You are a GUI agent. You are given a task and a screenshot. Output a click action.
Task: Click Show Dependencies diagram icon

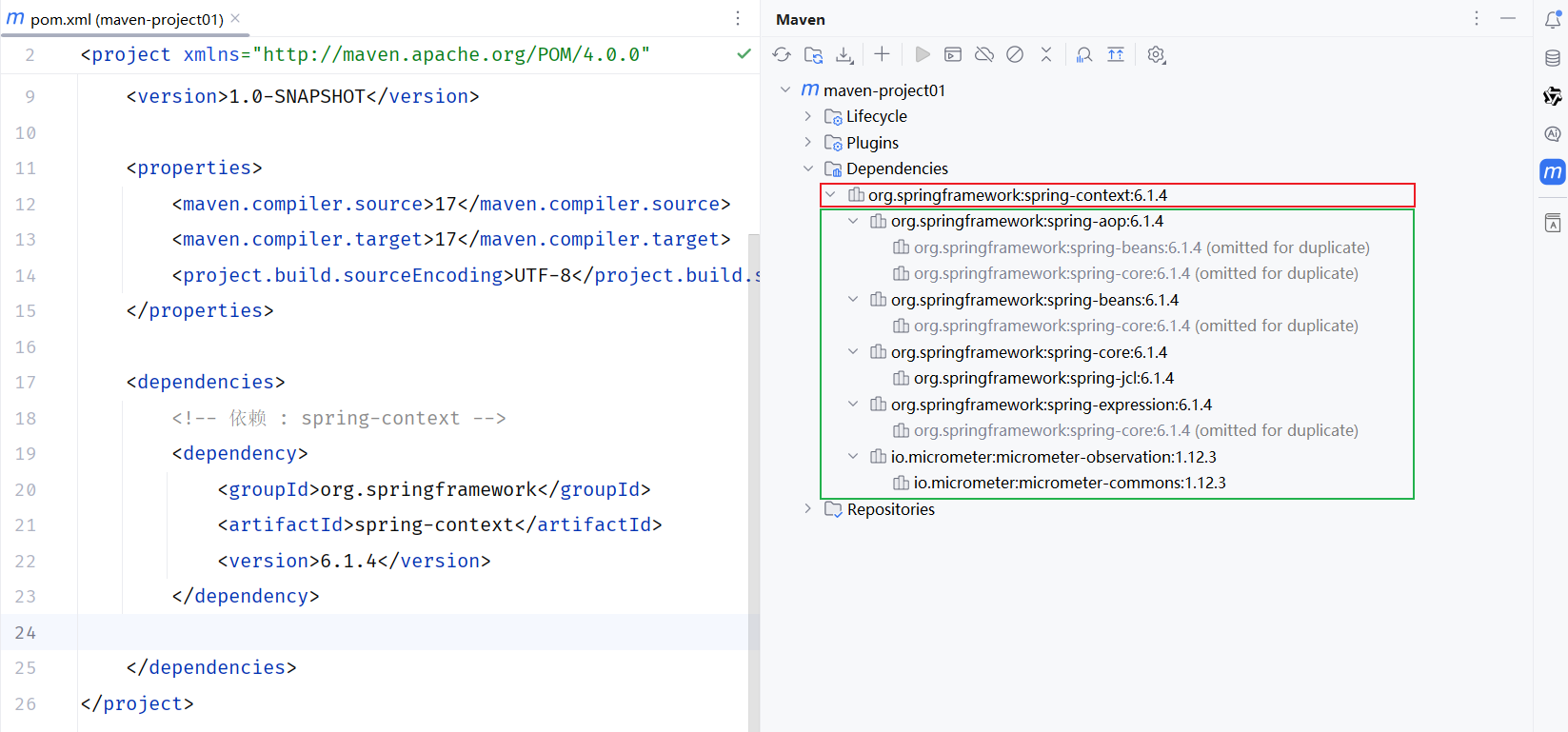1116,54
